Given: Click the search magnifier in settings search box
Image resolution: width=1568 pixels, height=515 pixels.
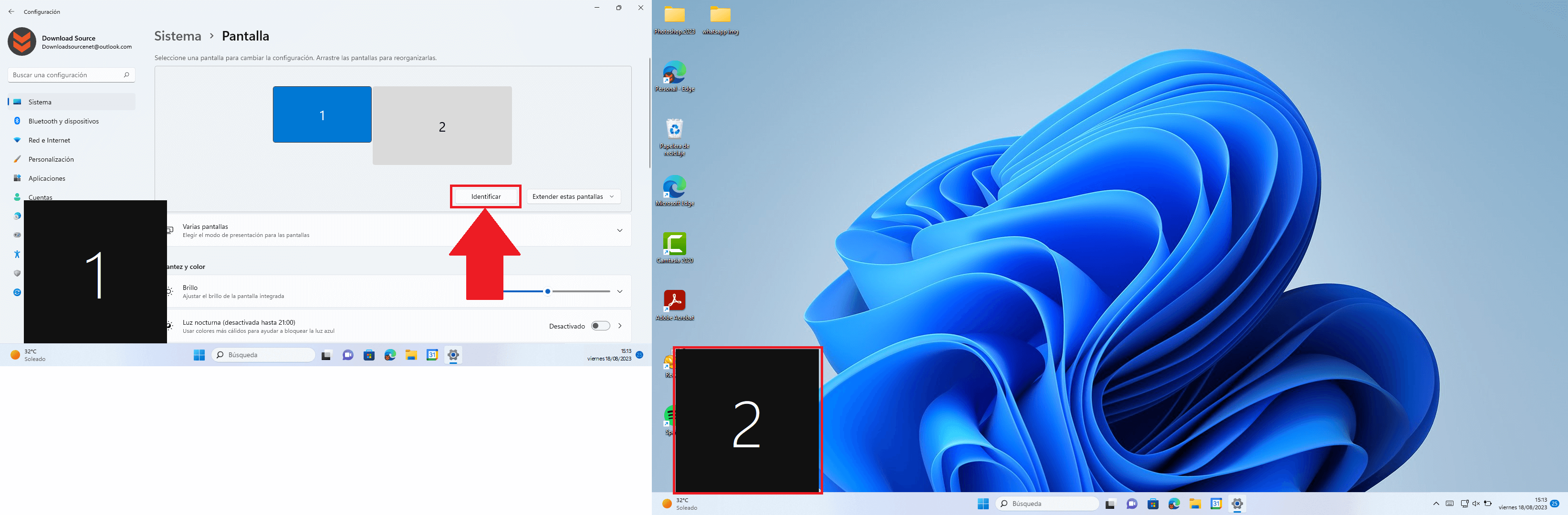Looking at the screenshot, I should [x=126, y=75].
